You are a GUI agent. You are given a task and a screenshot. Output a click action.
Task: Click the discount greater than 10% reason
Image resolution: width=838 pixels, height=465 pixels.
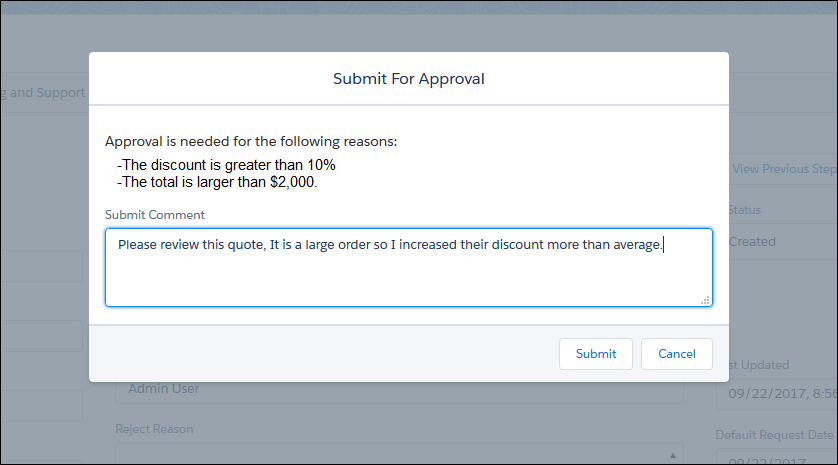point(226,165)
